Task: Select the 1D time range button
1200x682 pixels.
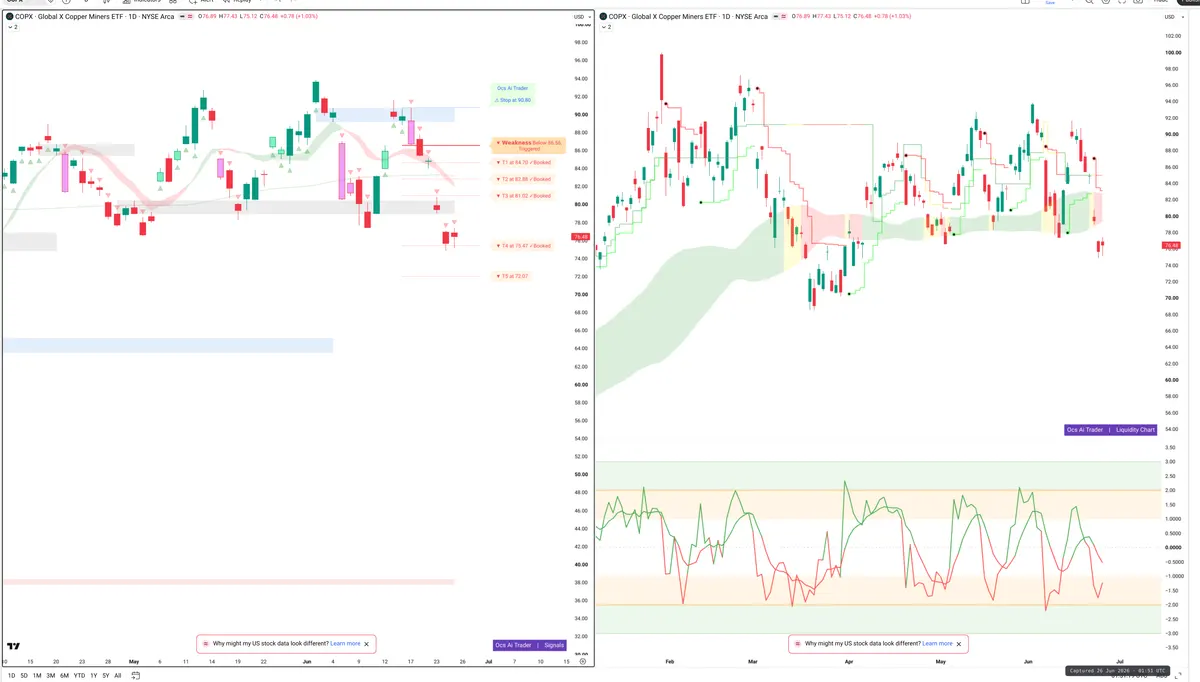Action: tap(11, 676)
